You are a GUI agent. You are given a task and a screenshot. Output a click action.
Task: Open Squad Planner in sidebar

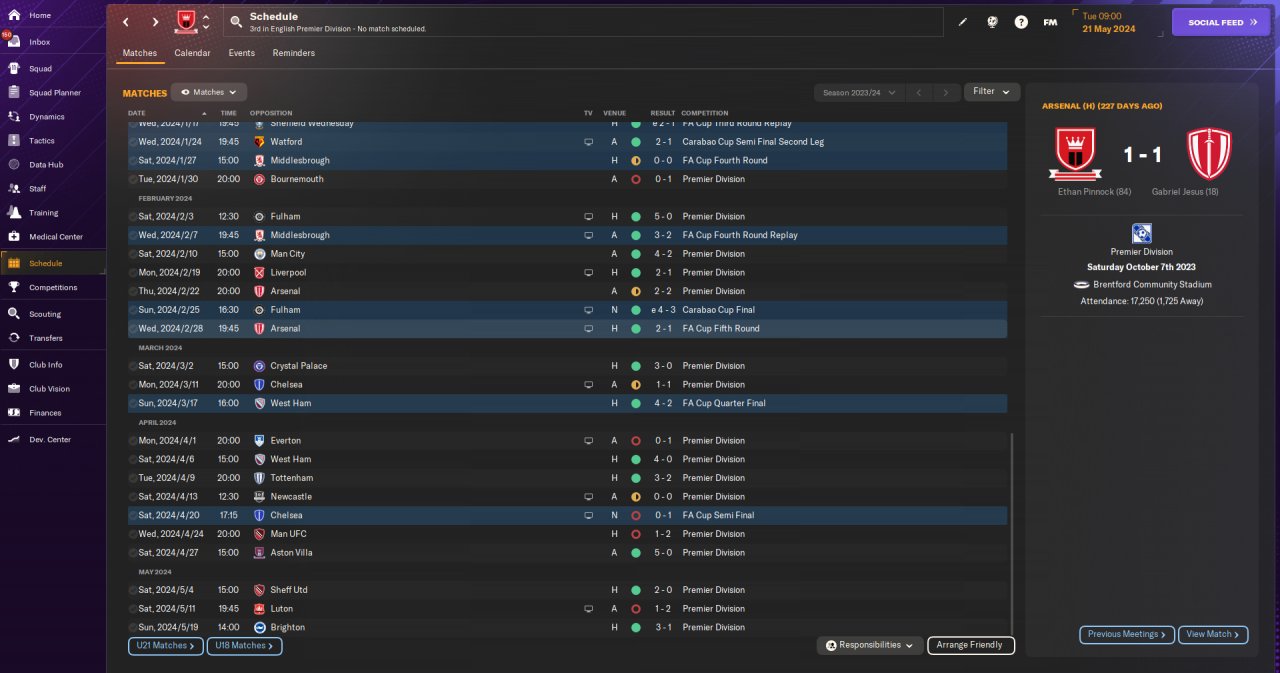click(55, 93)
